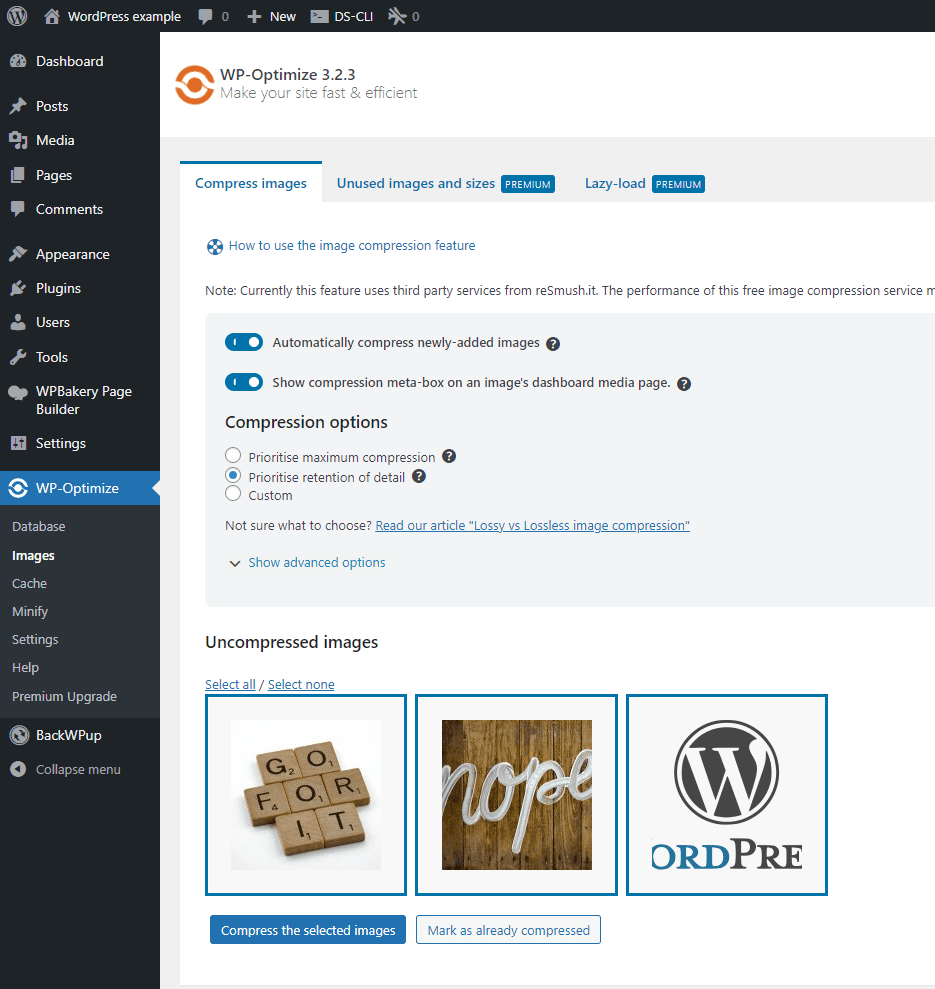Click the WordPress example site name
935x989 pixels.
point(124,16)
